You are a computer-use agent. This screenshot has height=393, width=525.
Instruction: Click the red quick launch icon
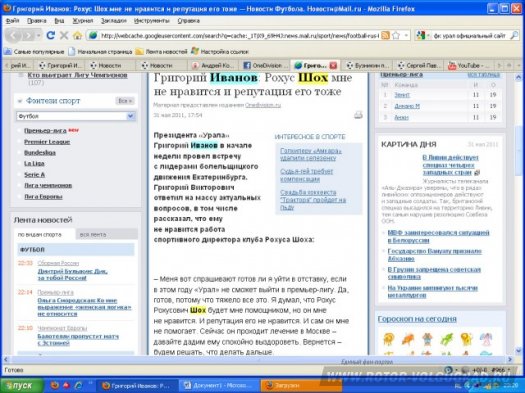click(x=67, y=385)
